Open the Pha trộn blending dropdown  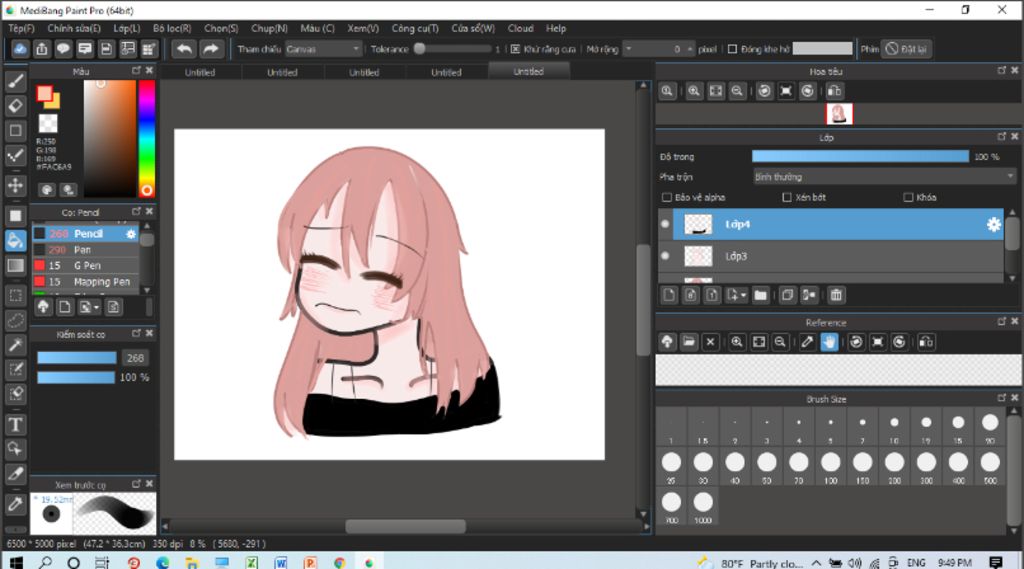(884, 176)
